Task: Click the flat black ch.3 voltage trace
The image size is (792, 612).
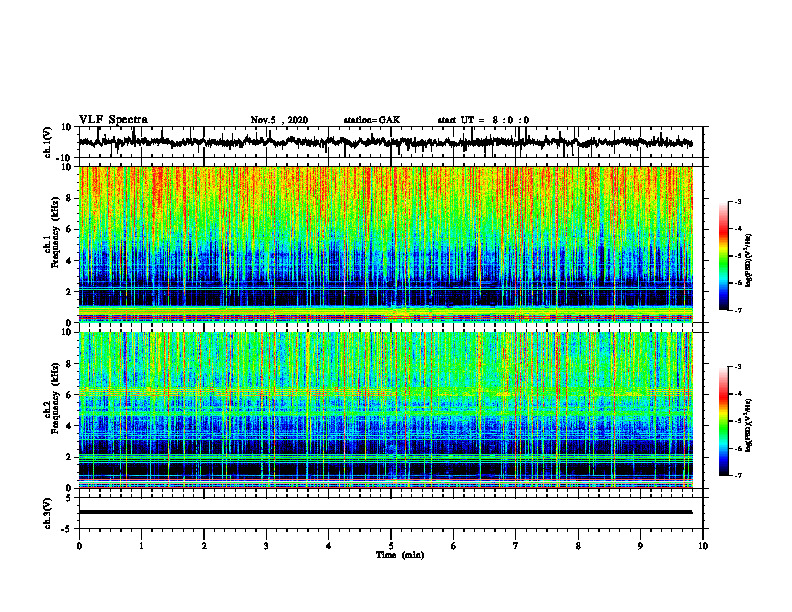Action: point(385,512)
